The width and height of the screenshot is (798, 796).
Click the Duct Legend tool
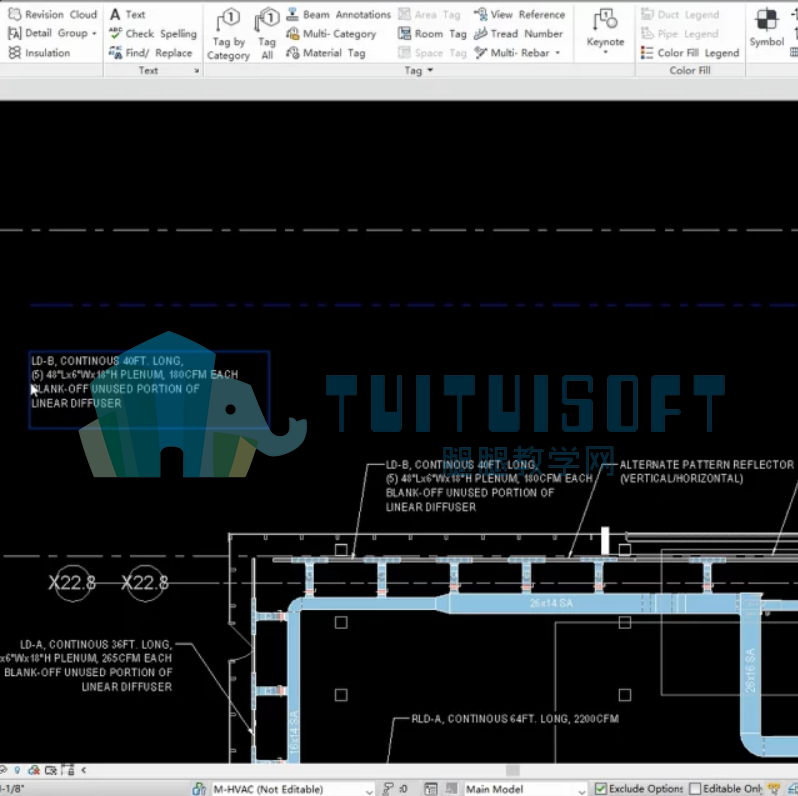pos(679,14)
